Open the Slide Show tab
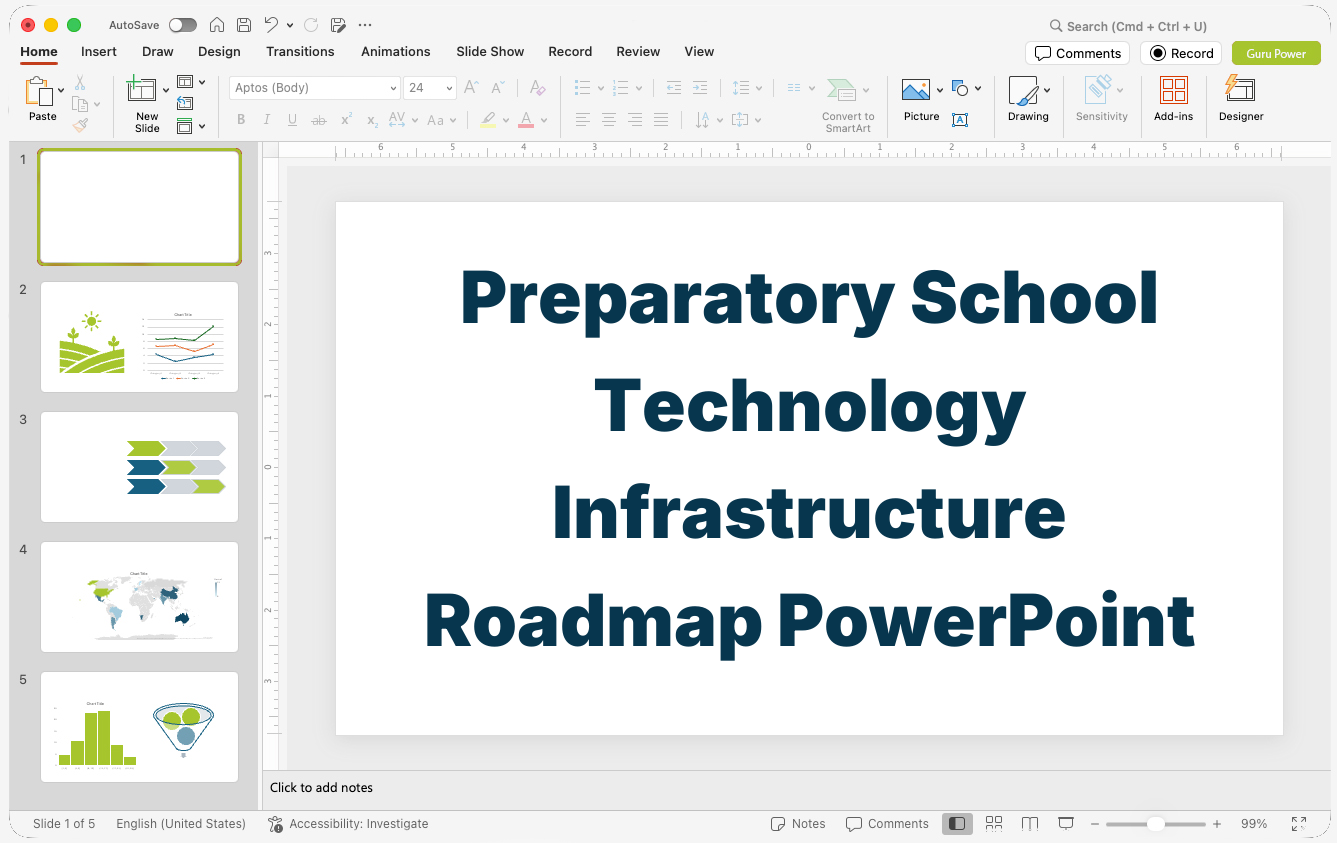 pos(490,51)
